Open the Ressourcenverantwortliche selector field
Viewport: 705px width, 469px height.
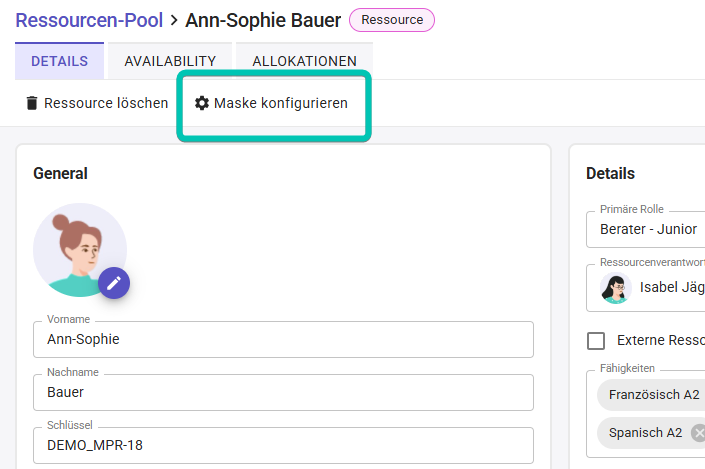646,288
